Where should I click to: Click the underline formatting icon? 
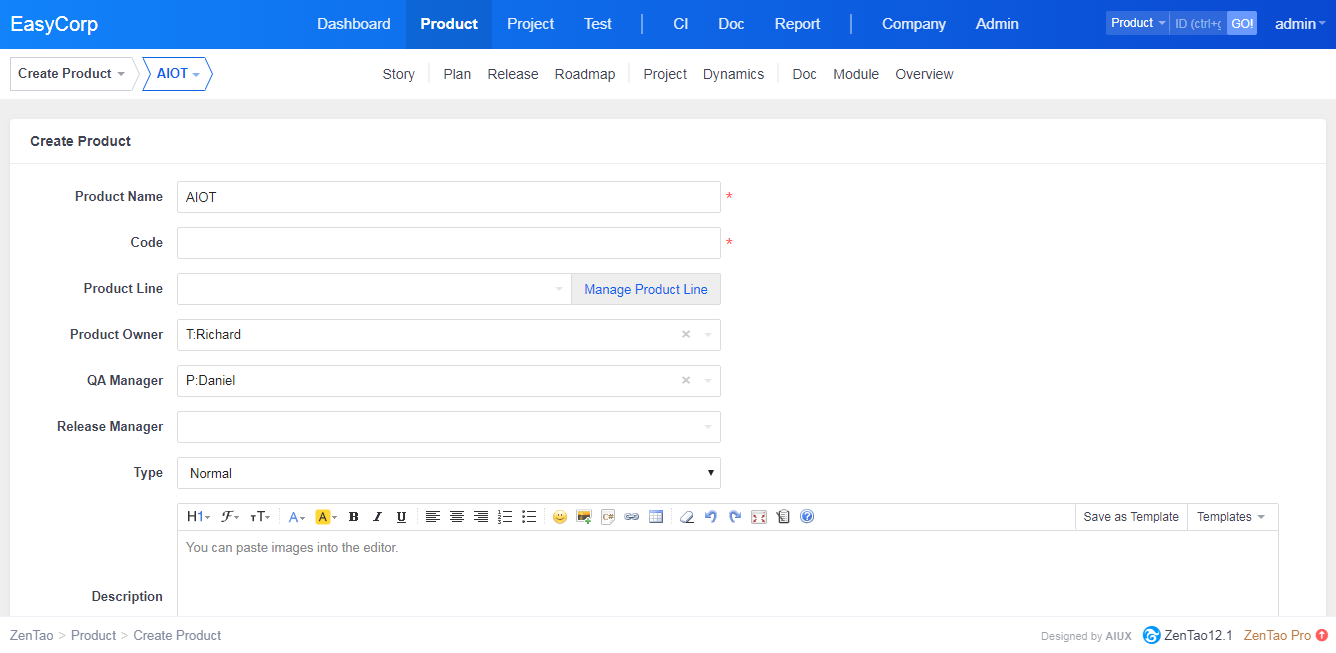[401, 517]
